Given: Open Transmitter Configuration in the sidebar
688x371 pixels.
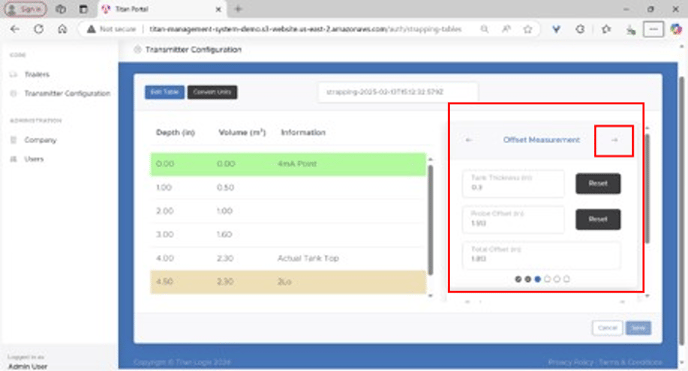Looking at the screenshot, I should pos(67,93).
